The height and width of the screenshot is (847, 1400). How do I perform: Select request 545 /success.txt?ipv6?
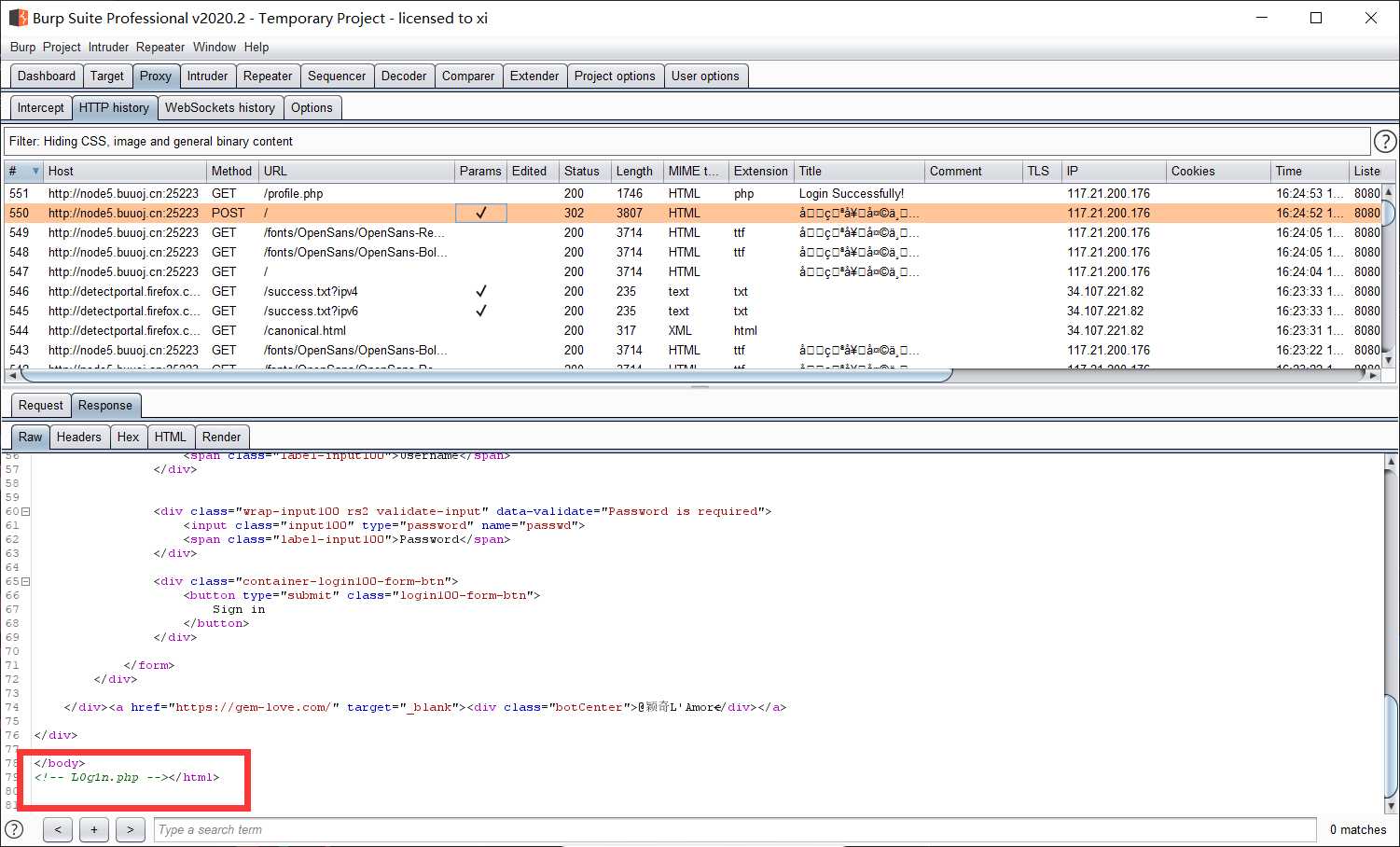pyautogui.click(x=694, y=311)
